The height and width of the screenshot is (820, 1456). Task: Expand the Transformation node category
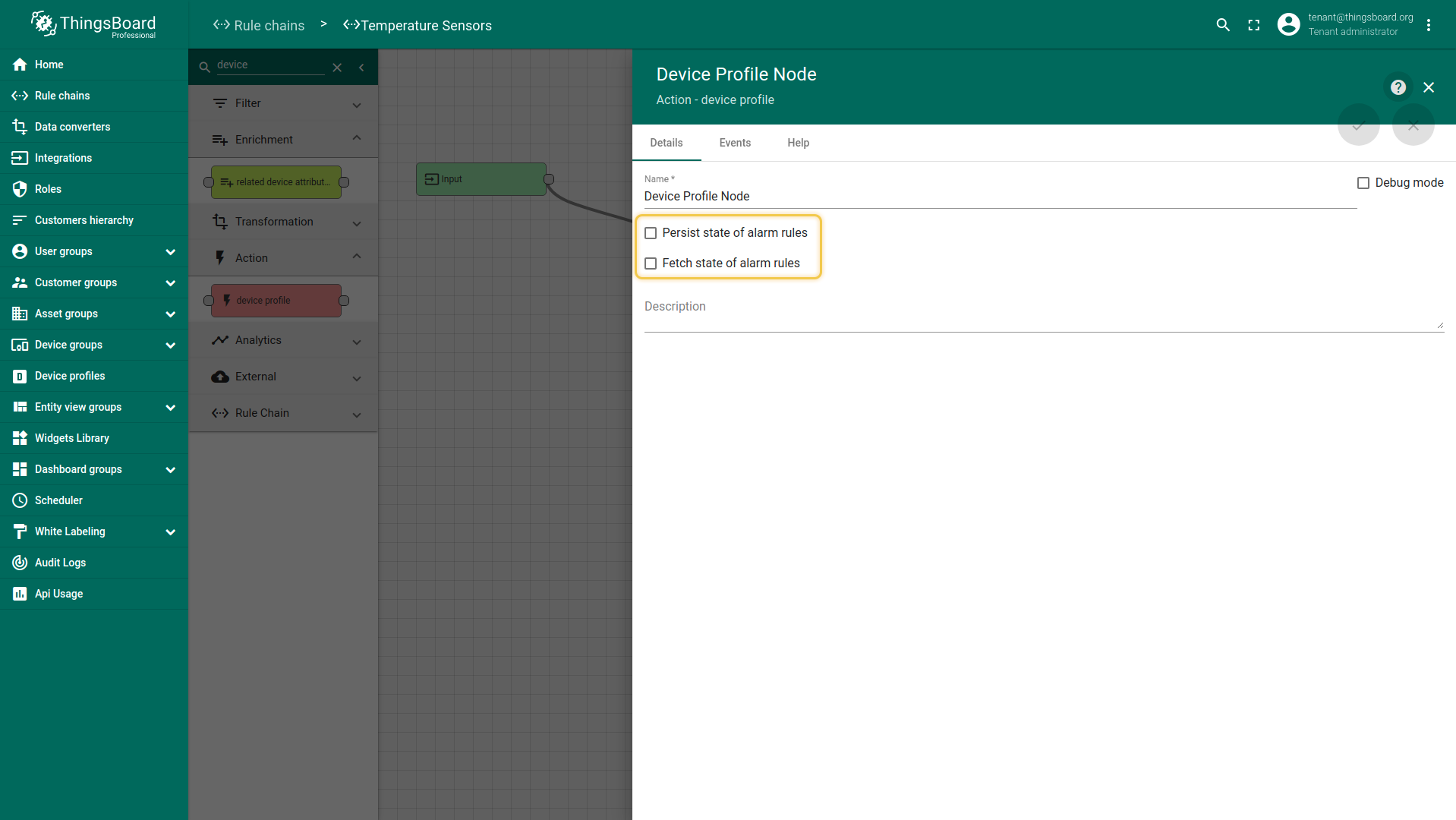[x=283, y=222]
